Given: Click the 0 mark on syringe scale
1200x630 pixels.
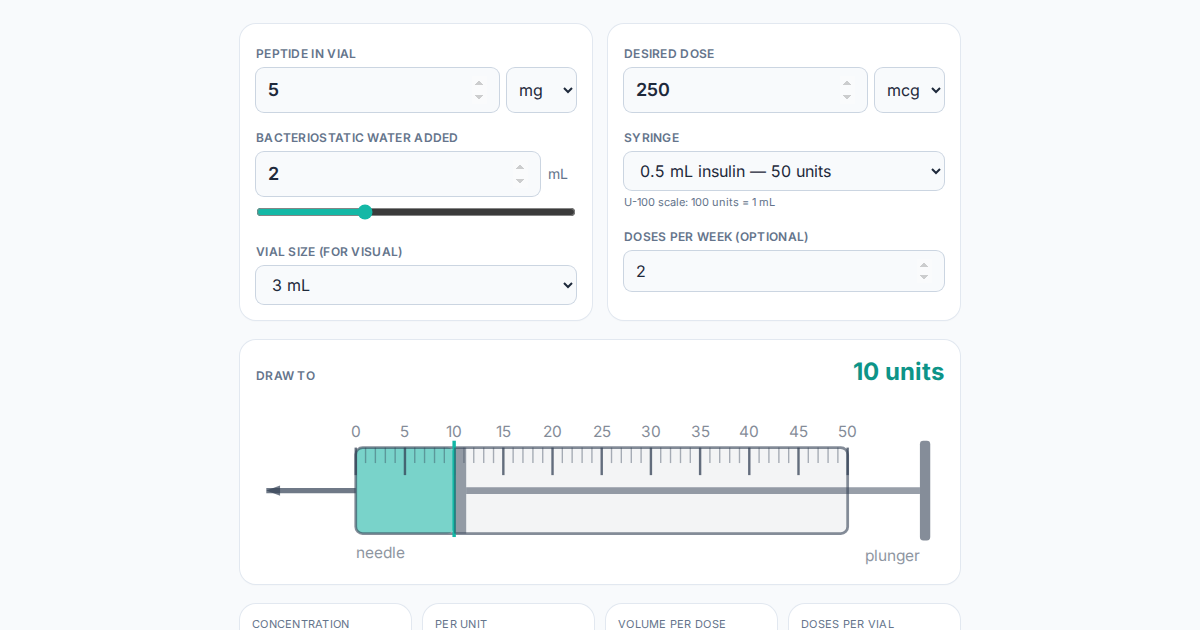Looking at the screenshot, I should 356,432.
